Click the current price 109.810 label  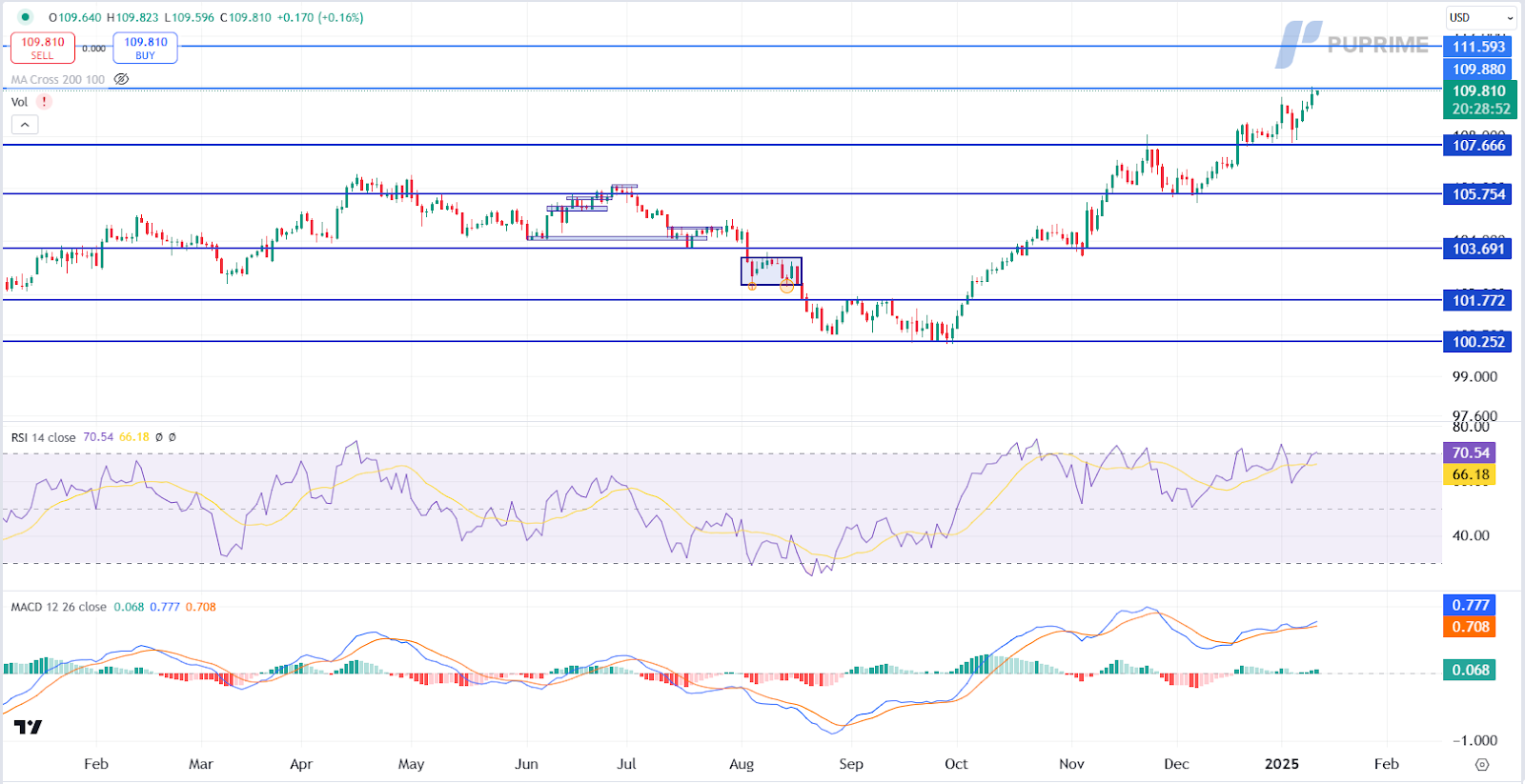point(1479,99)
